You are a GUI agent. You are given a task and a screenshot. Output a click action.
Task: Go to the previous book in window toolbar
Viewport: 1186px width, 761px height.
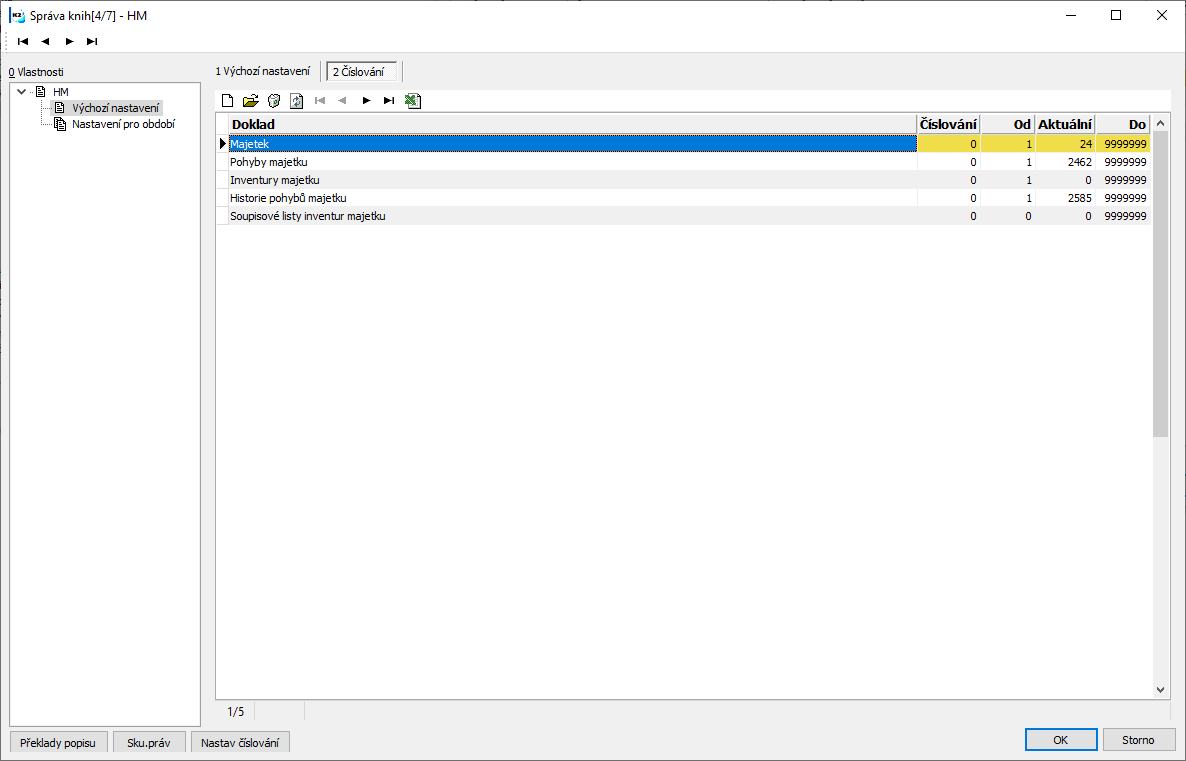[x=45, y=42]
